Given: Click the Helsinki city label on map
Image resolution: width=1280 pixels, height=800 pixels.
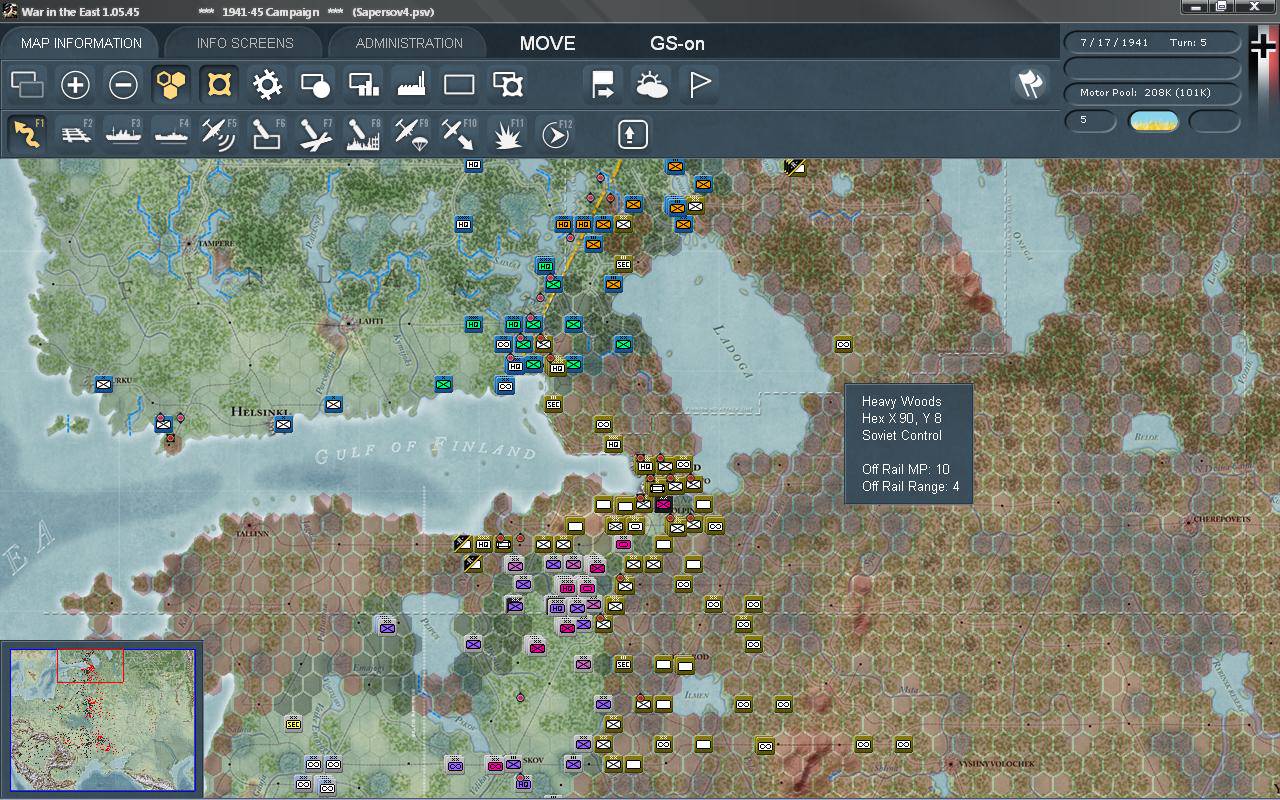Looking at the screenshot, I should click(x=259, y=412).
